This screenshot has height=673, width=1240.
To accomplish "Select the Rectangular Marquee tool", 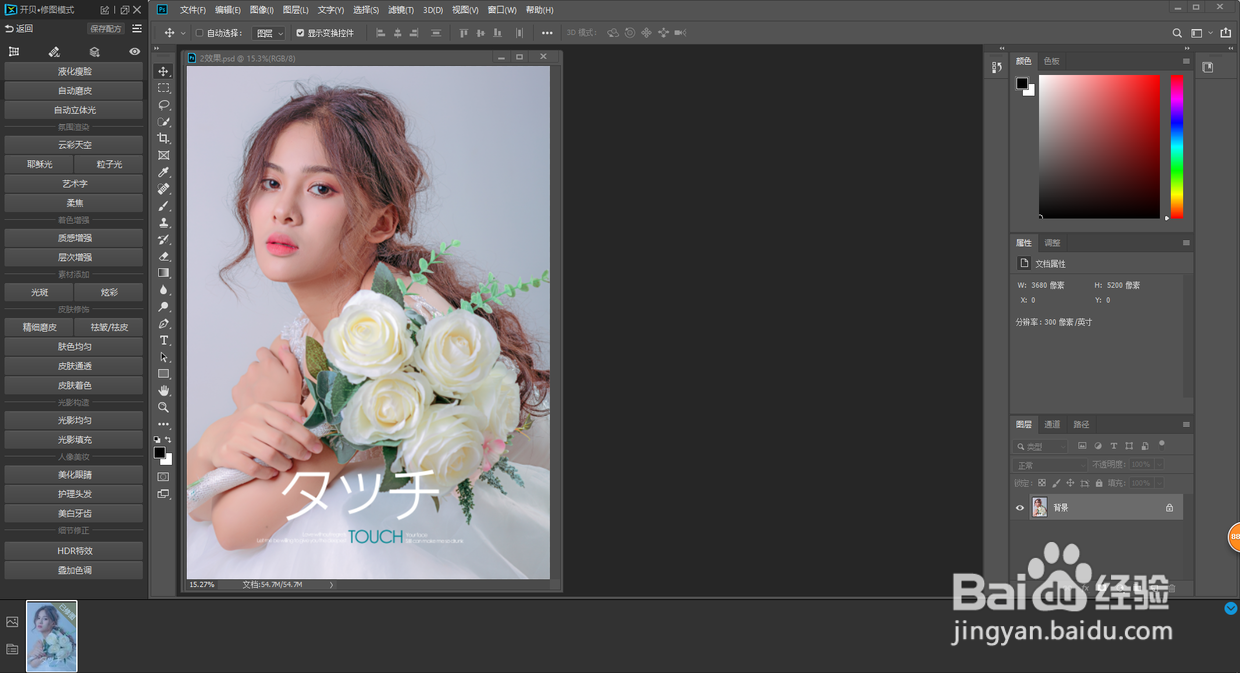I will (164, 88).
